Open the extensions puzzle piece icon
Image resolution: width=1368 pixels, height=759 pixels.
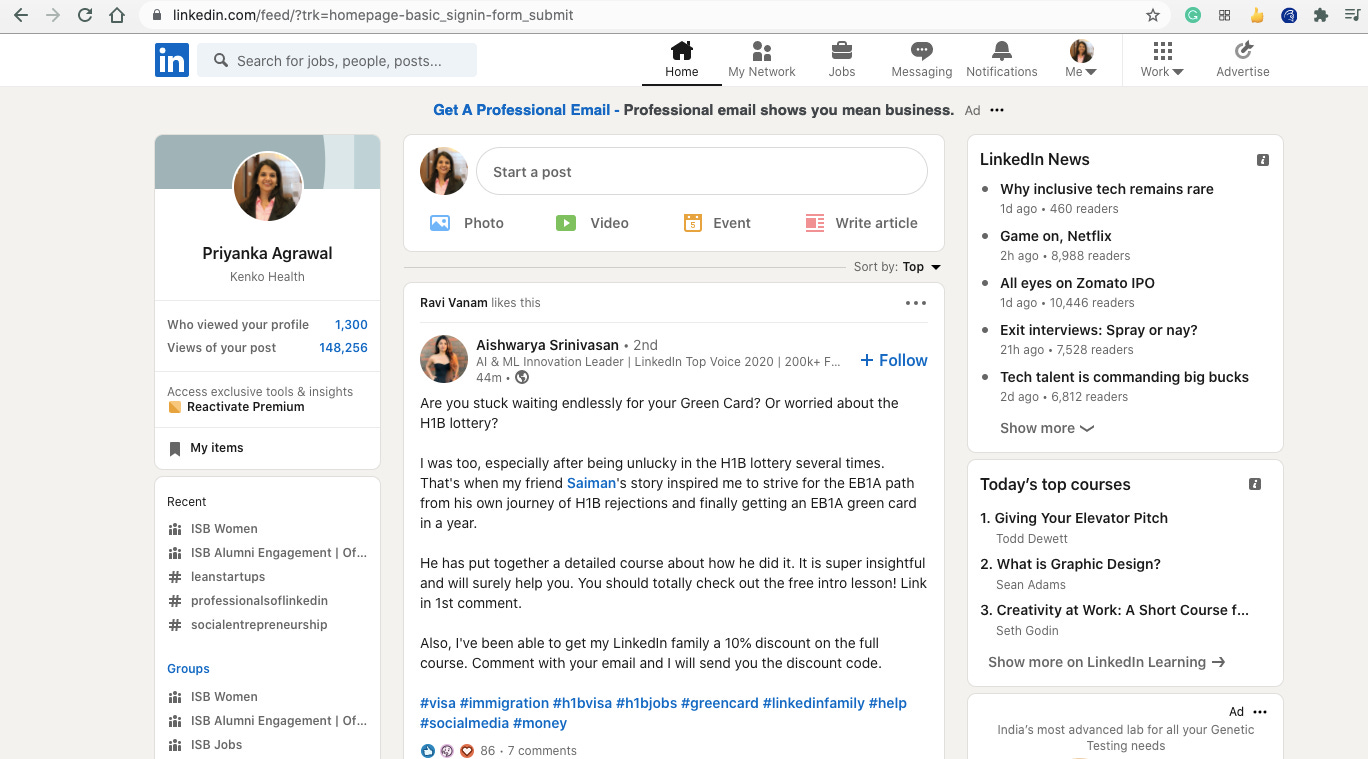[x=1321, y=15]
